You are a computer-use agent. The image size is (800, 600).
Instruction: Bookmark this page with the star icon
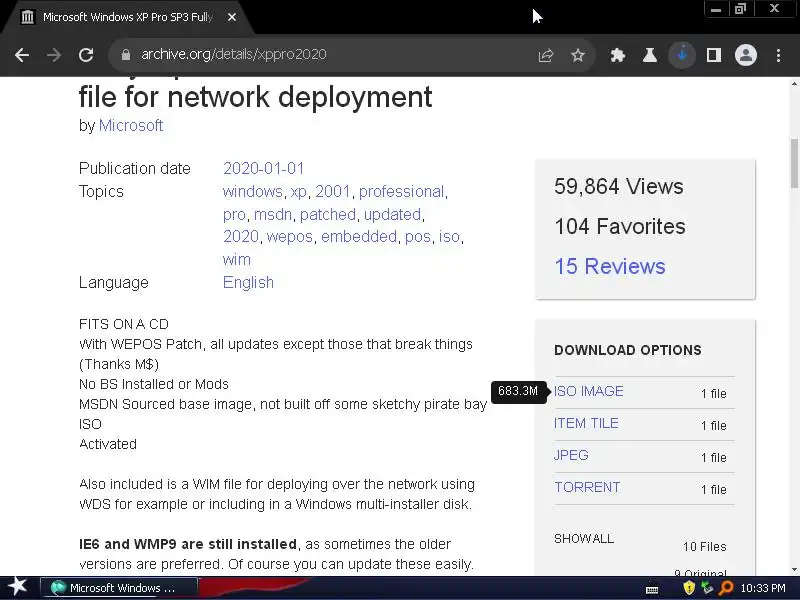tap(578, 55)
